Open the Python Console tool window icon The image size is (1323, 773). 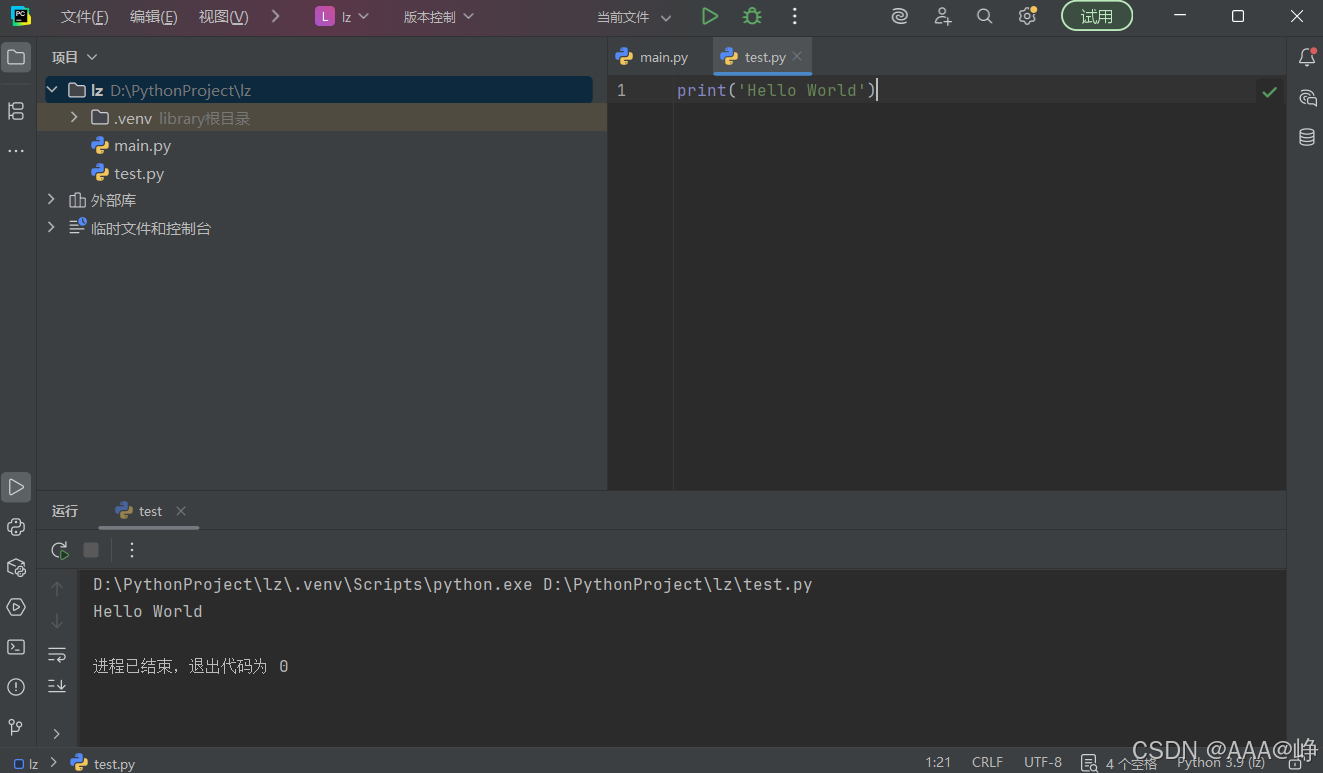click(16, 527)
